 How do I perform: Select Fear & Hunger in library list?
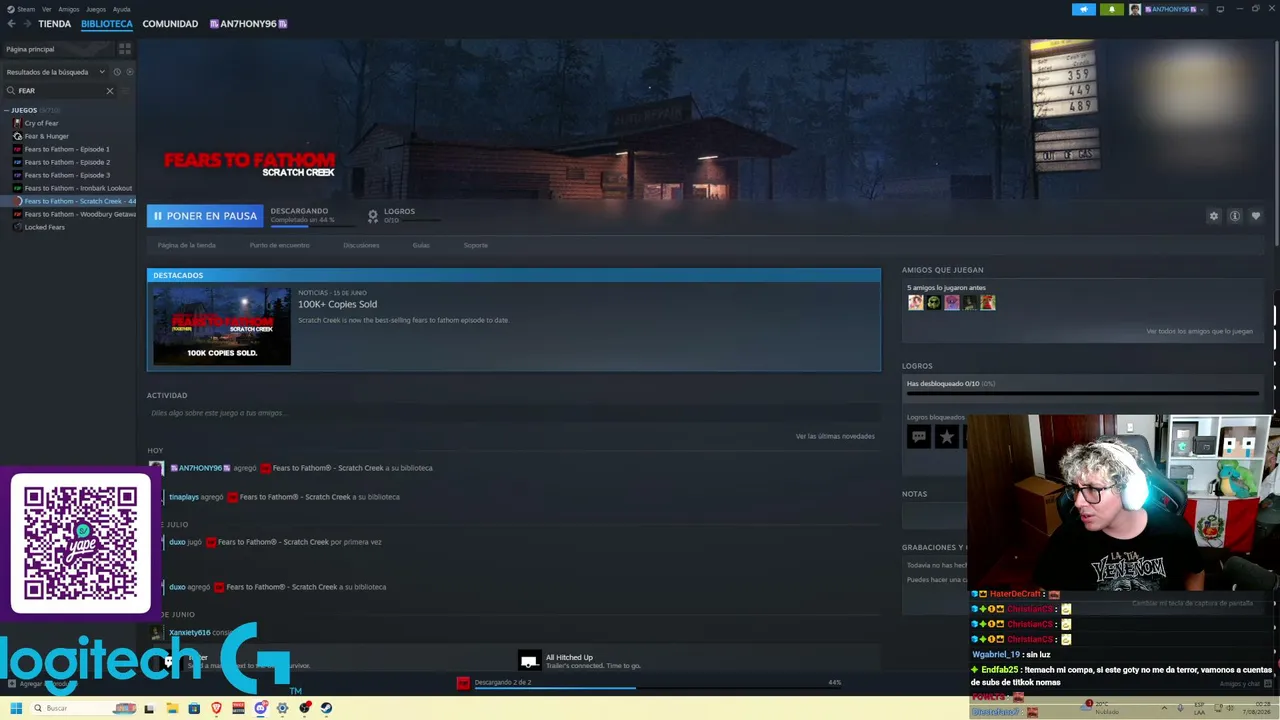46,136
